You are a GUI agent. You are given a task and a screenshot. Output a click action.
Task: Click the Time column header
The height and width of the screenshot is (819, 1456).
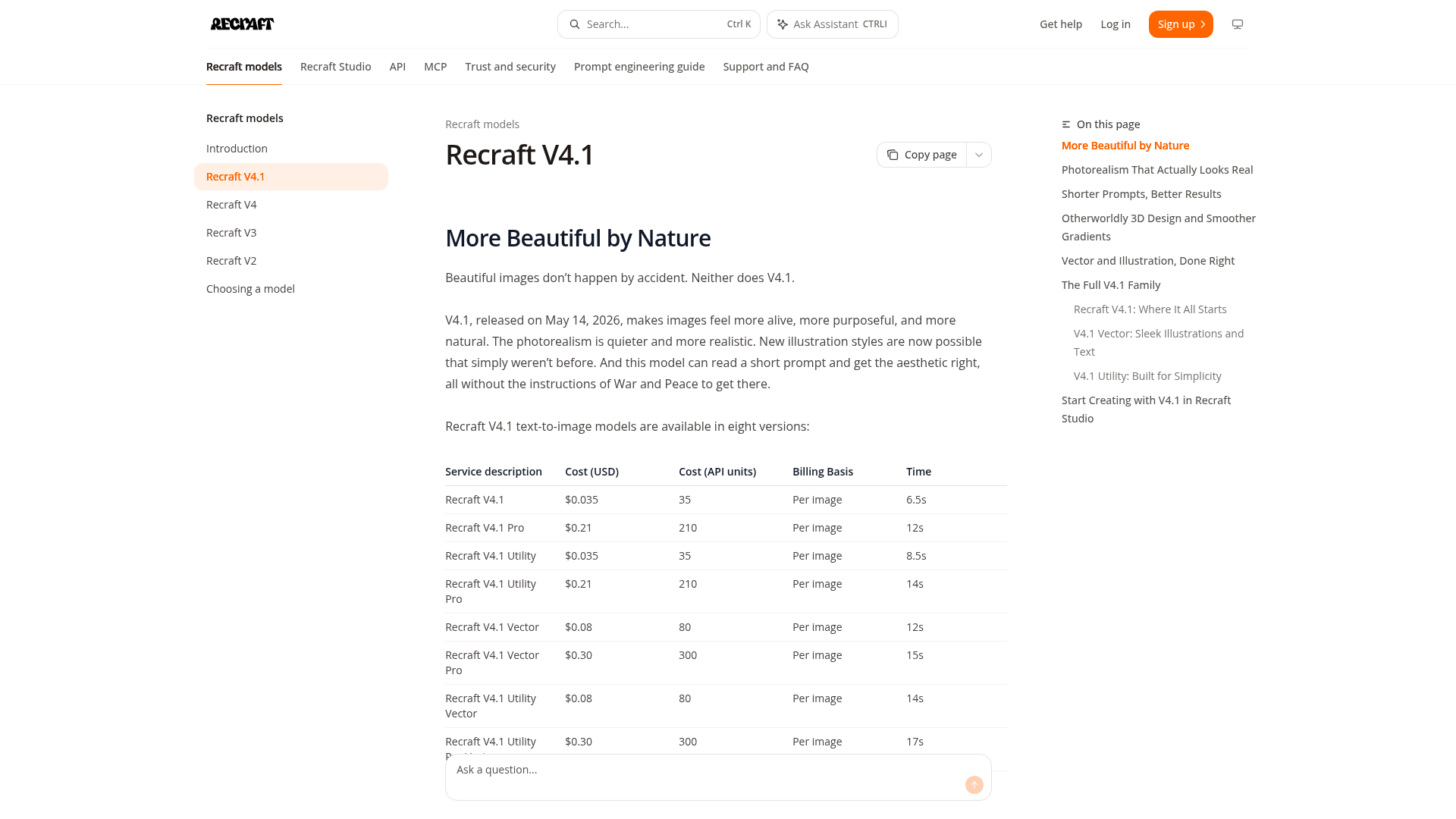tap(918, 472)
